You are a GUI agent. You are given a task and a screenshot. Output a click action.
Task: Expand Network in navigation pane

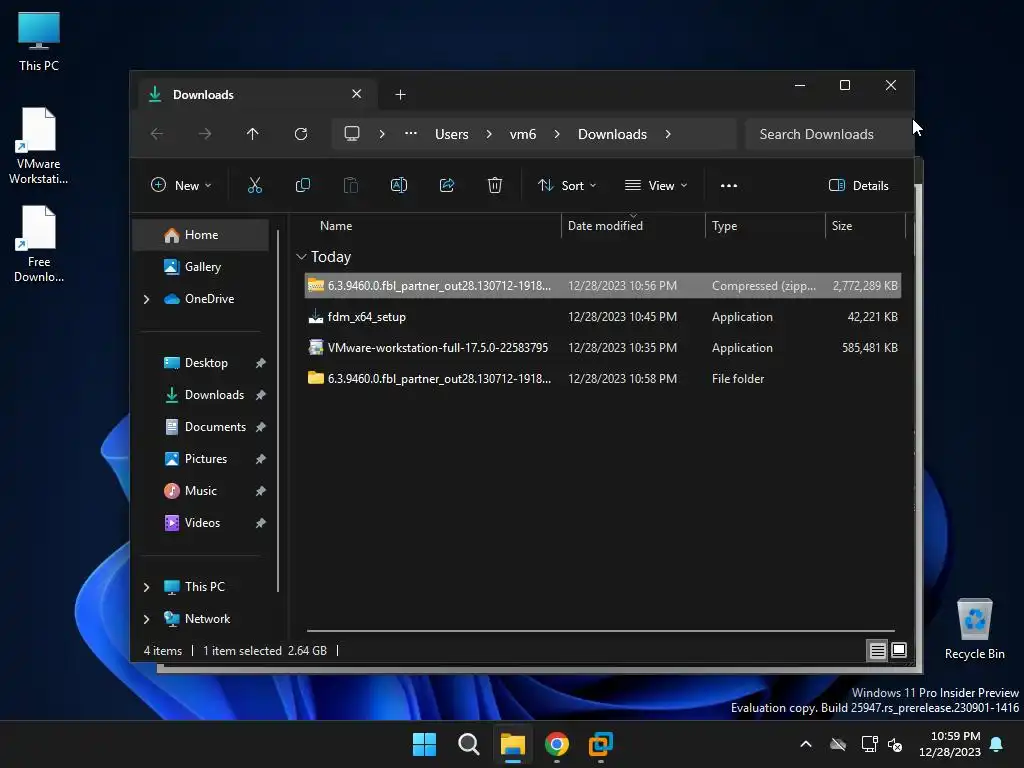146,619
